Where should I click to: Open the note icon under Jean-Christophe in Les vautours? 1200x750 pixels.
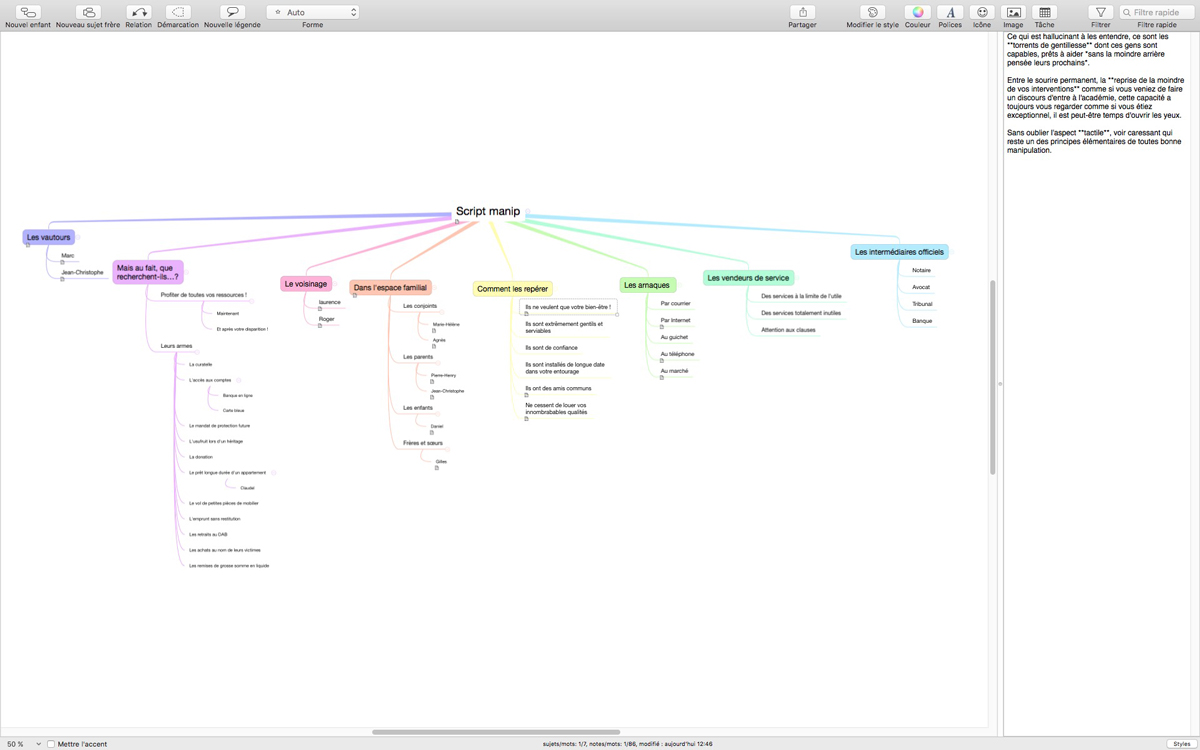(x=62, y=279)
